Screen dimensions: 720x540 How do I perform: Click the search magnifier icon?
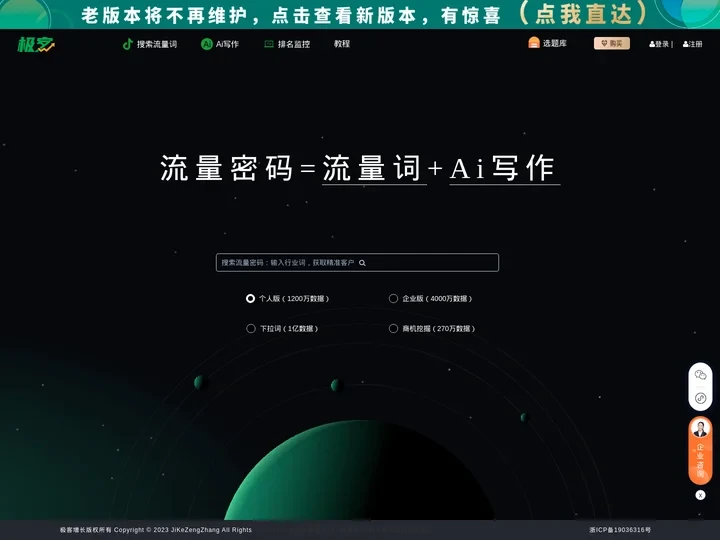[362, 263]
